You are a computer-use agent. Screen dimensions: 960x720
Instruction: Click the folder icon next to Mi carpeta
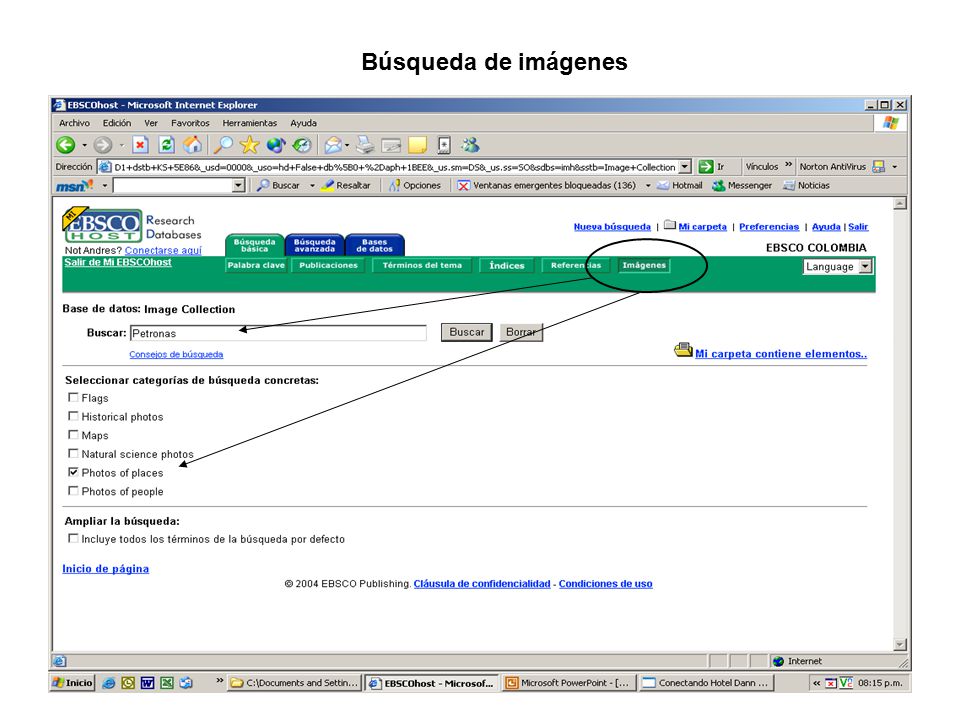pos(670,225)
